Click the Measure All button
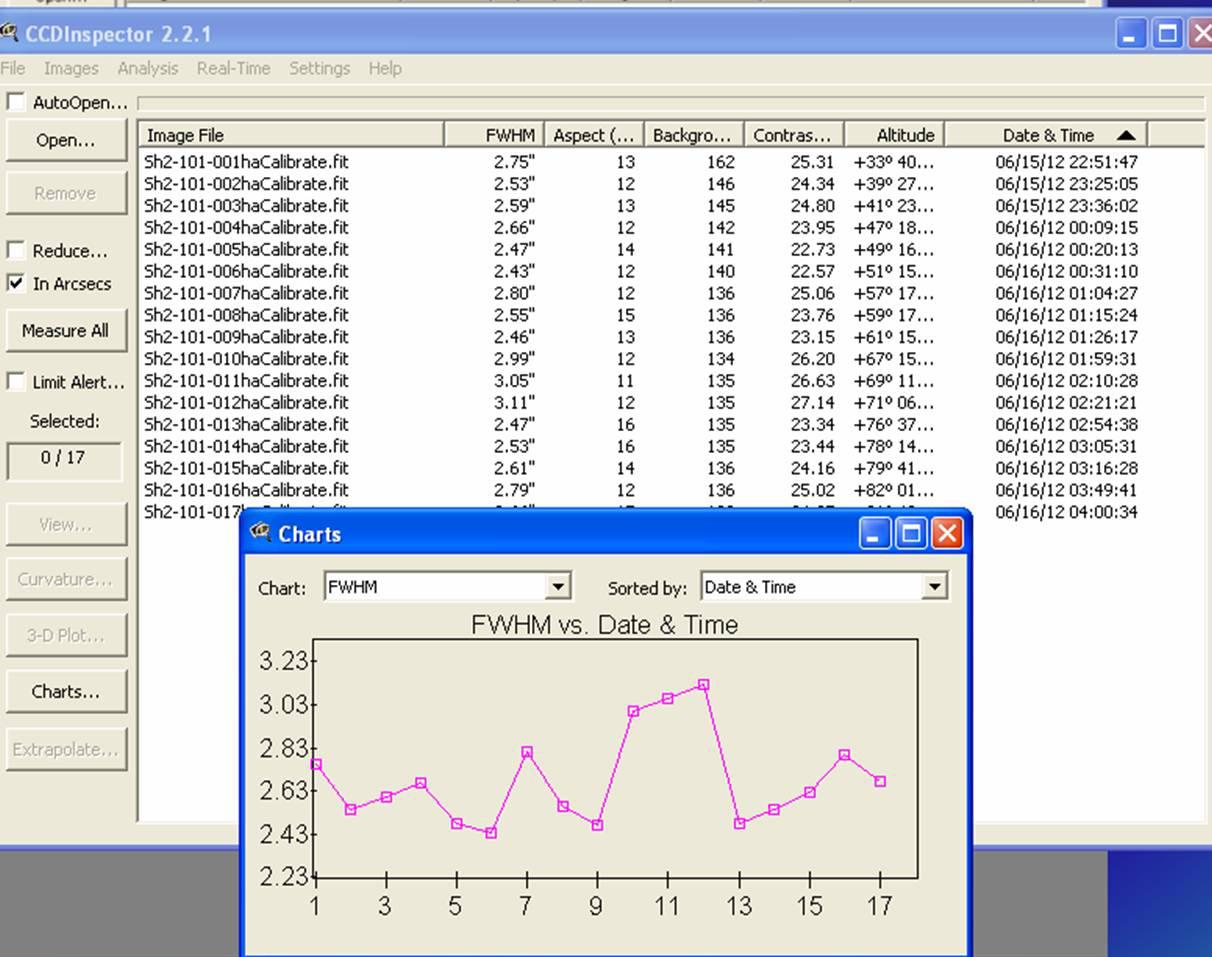Image resolution: width=1212 pixels, height=957 pixels. click(66, 330)
